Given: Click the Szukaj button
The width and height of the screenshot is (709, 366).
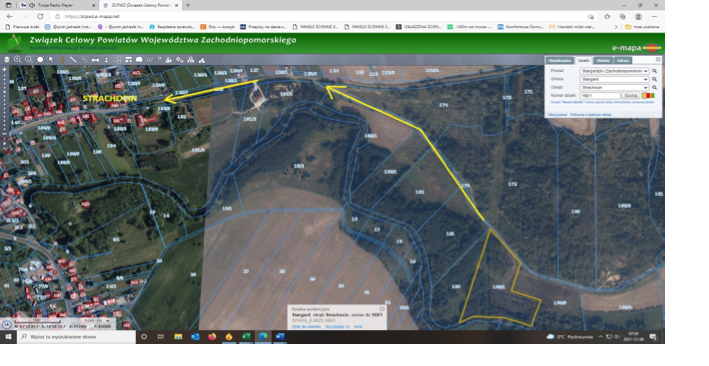Looking at the screenshot, I should (630, 95).
